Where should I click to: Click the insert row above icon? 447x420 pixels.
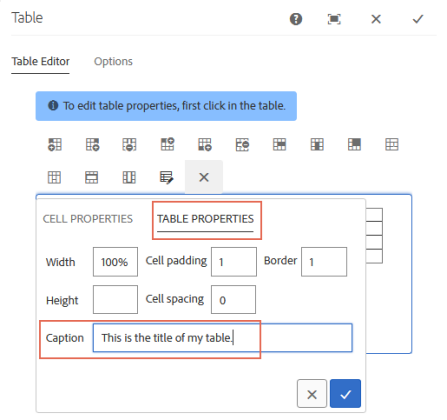pos(167,145)
